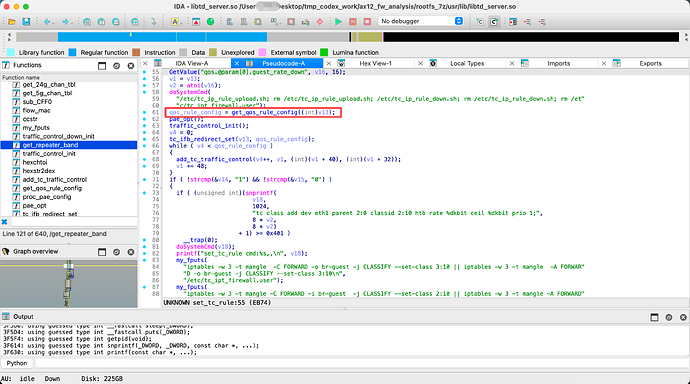Switch to the Pseudocode-A tab
Image resolution: width=690 pixels, height=384 pixels.
tap(283, 63)
